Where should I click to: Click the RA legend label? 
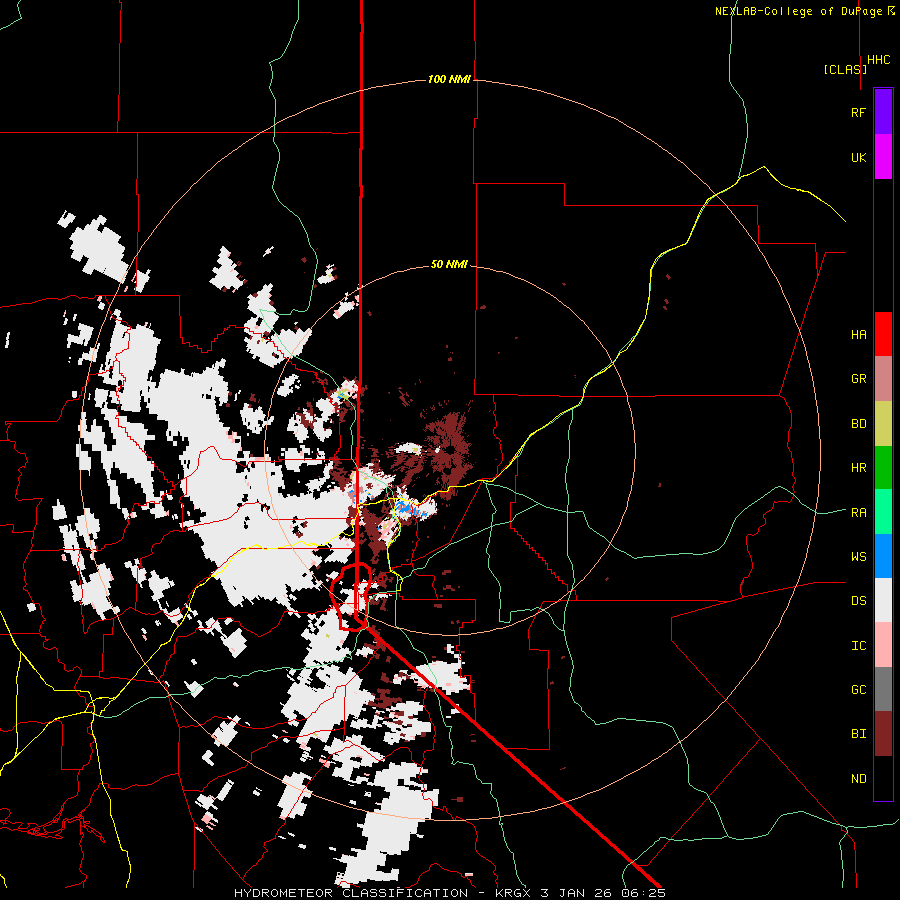(858, 513)
